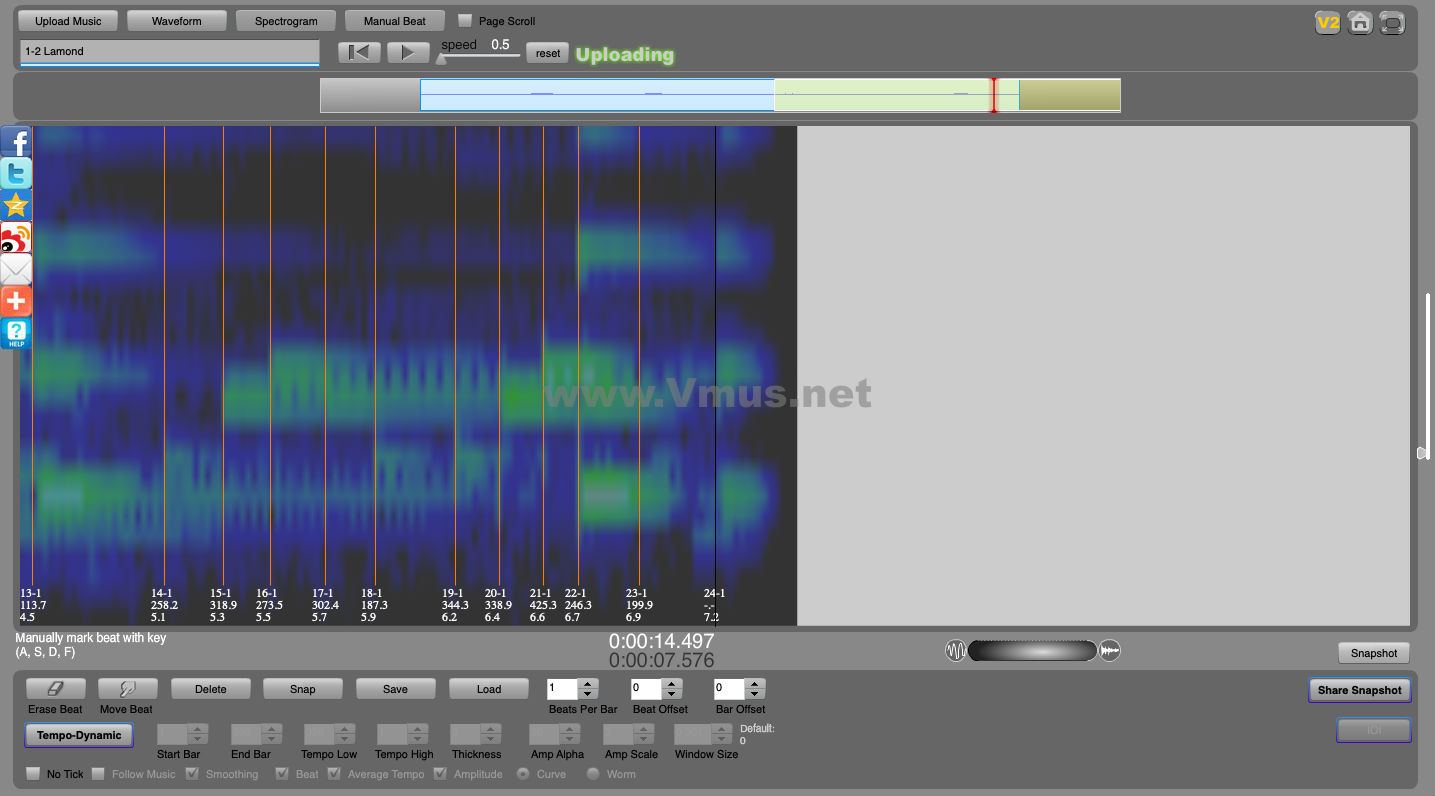Open more share options plus icon
The image size is (1435, 796).
tap(16, 301)
